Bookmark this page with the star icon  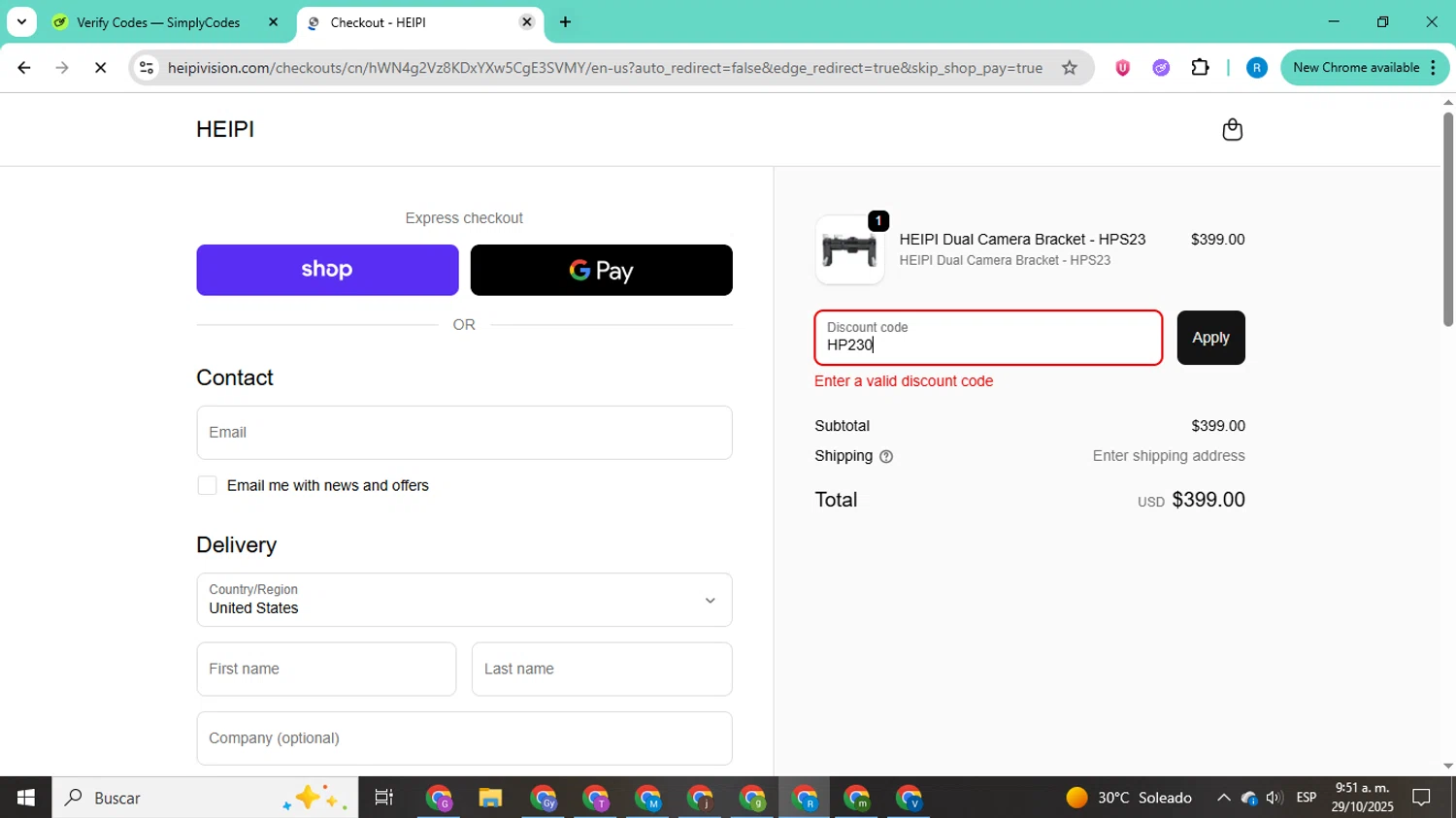tap(1069, 68)
